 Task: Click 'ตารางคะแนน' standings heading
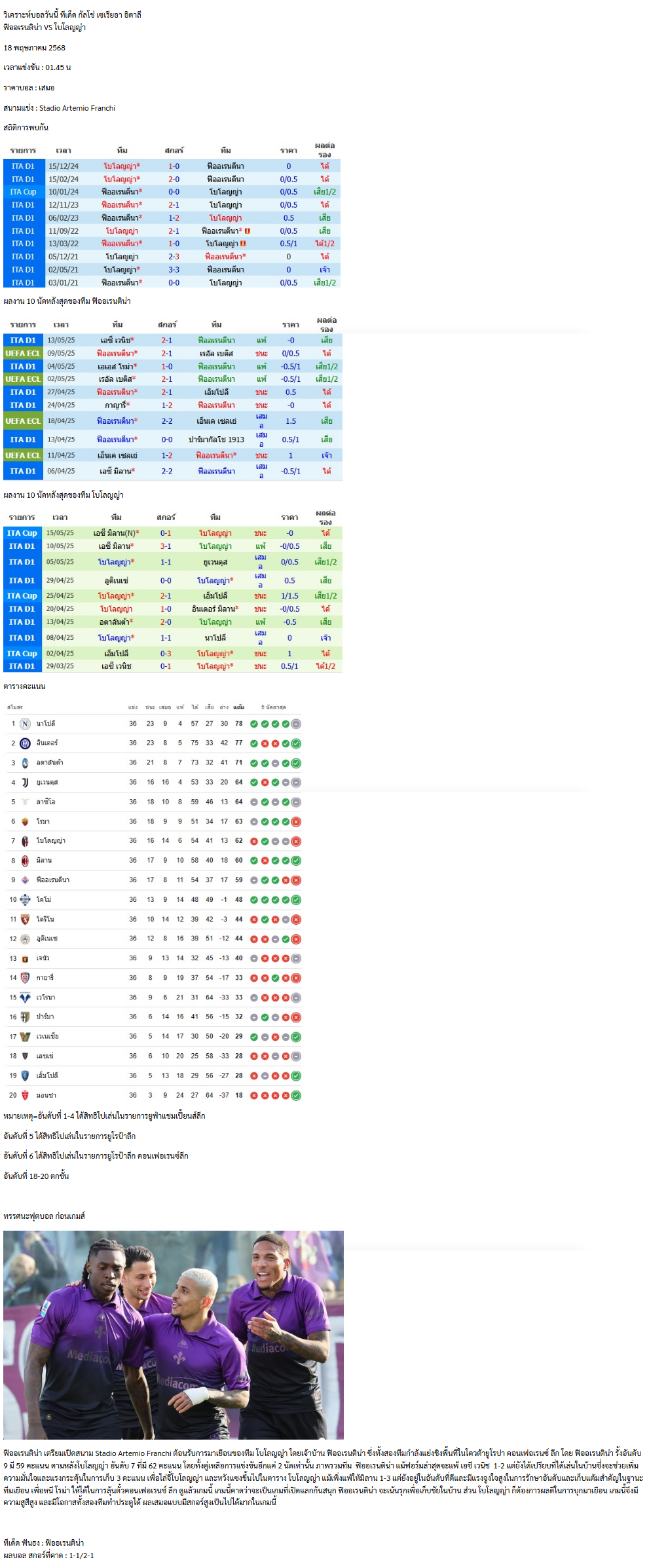tap(24, 686)
